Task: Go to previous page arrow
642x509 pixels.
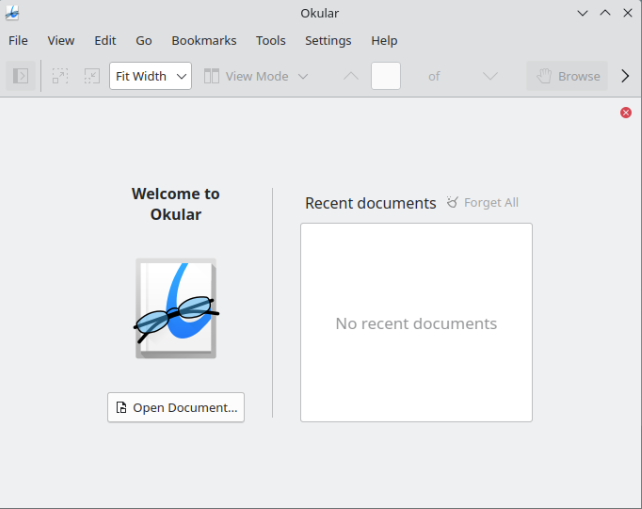Action: [x=351, y=76]
